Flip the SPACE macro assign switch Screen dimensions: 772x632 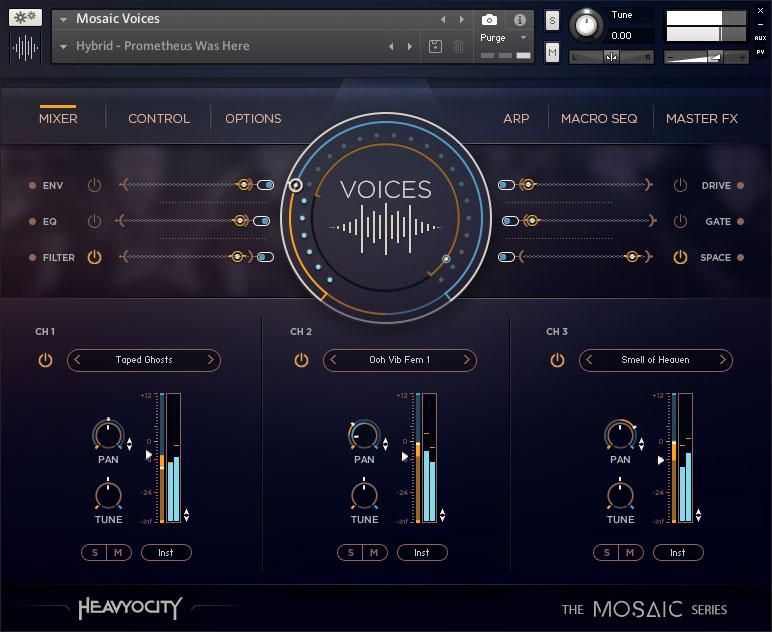click(507, 257)
